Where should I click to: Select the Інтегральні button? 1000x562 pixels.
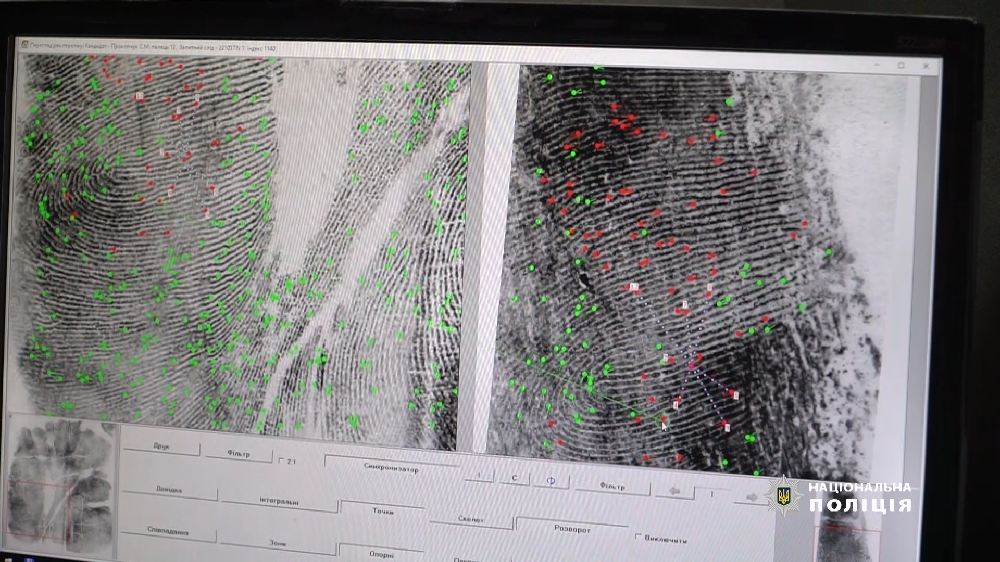click(x=279, y=501)
